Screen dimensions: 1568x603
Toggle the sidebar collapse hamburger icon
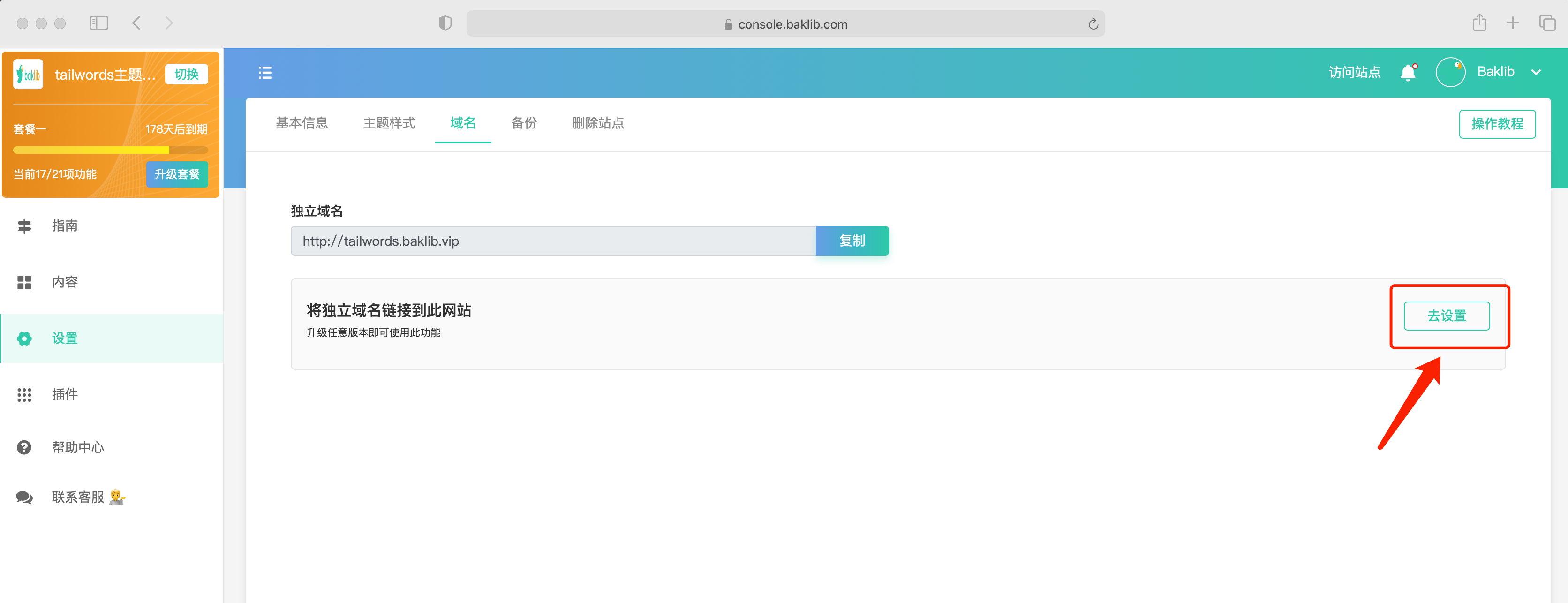265,73
